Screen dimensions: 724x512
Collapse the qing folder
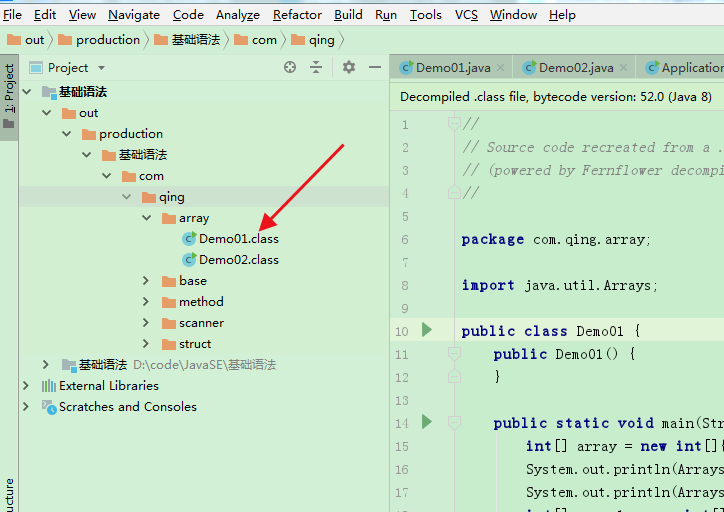pos(127,197)
